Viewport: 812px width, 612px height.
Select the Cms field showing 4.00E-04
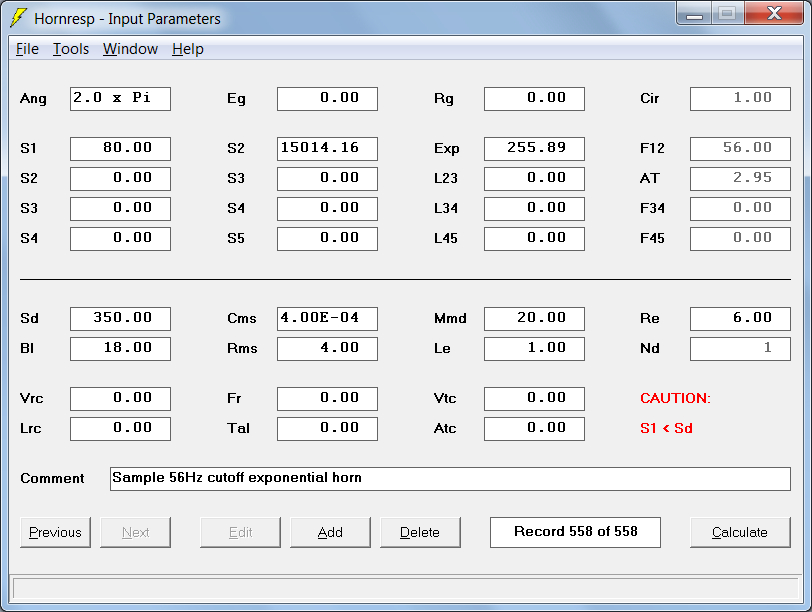click(x=327, y=318)
